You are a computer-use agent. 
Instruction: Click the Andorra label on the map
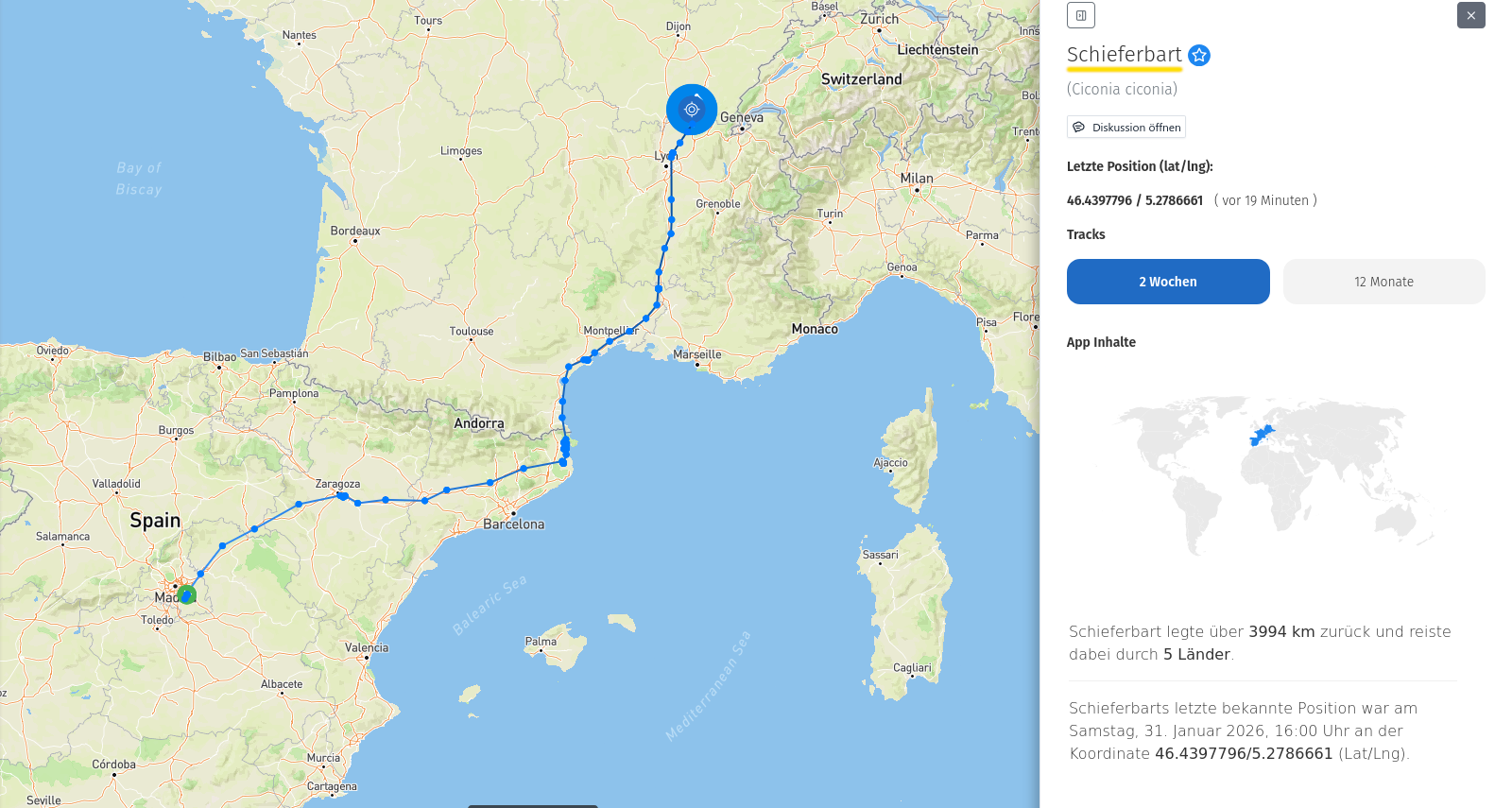[478, 423]
